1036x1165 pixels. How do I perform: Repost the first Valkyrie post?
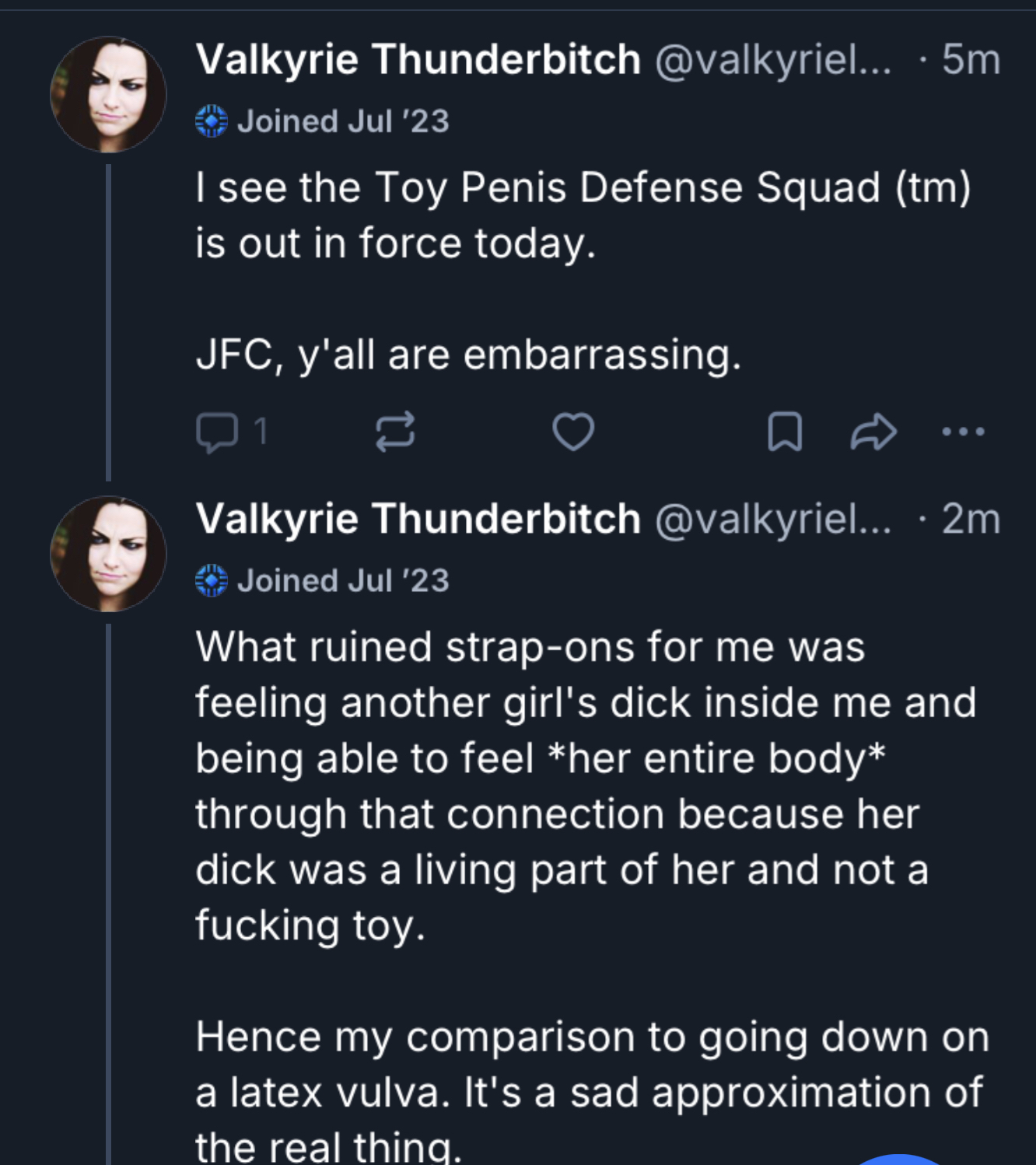[395, 432]
